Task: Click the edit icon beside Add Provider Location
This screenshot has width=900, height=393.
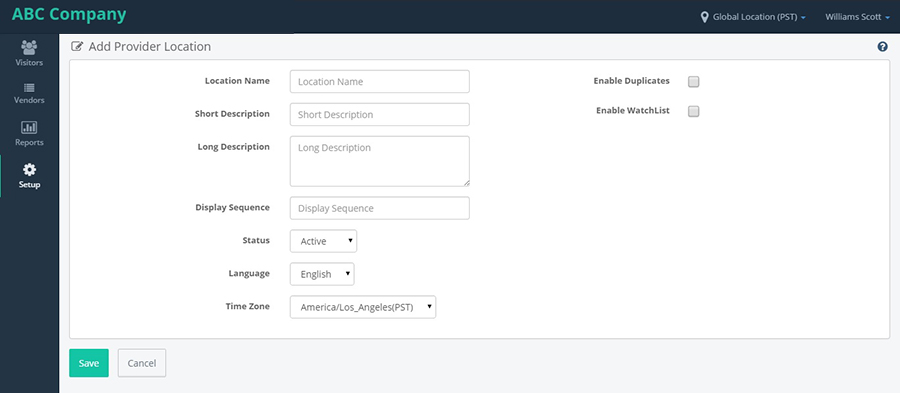Action: click(x=76, y=46)
